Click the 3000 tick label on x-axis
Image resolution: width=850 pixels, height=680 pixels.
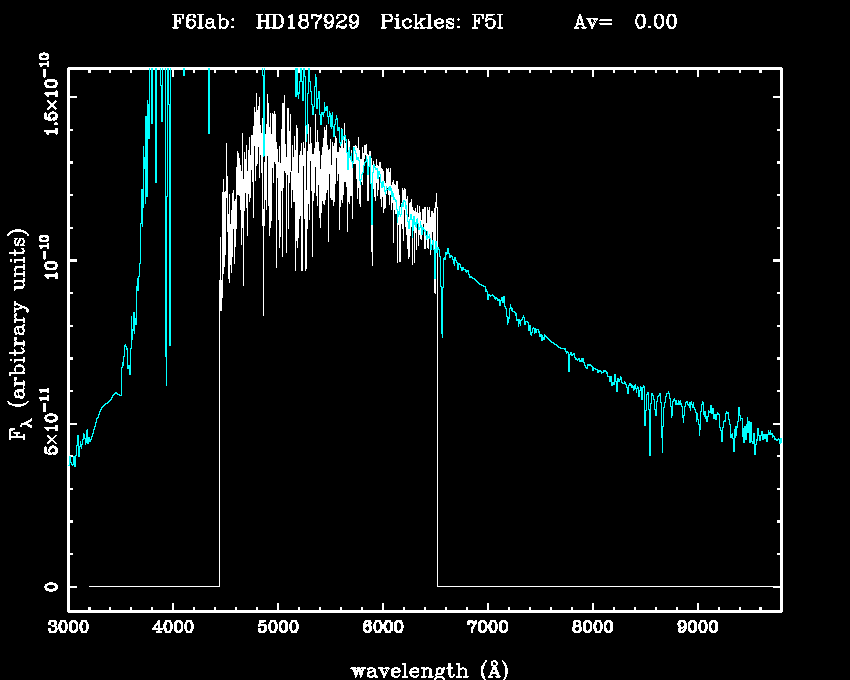click(69, 629)
